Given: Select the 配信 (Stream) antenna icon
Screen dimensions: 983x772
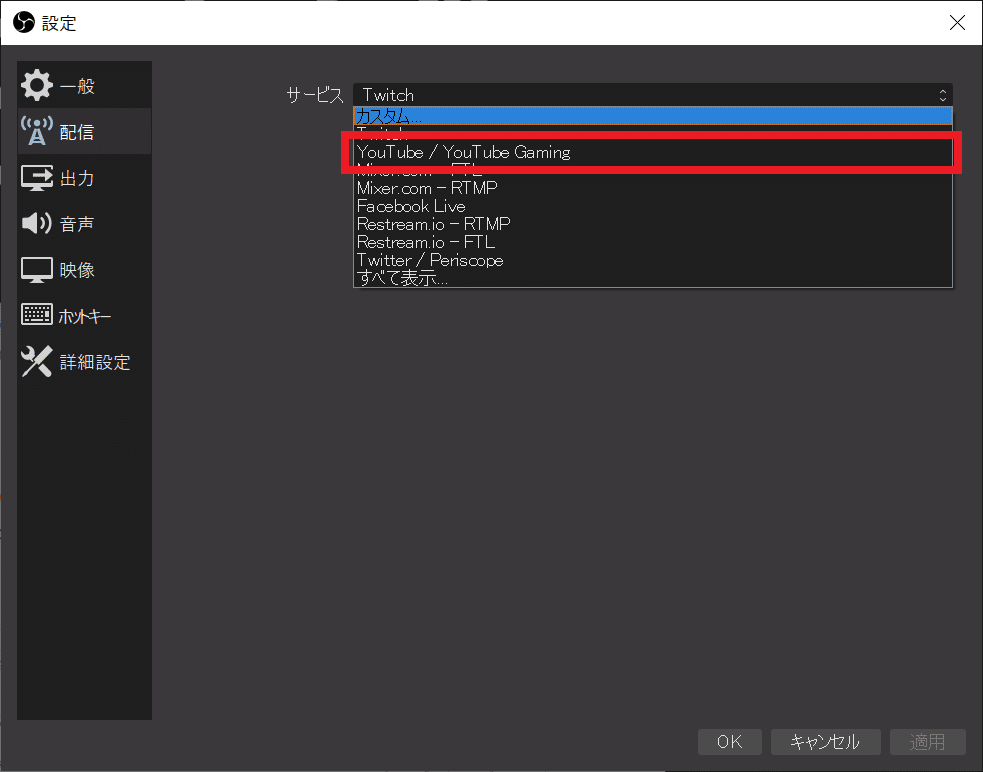Looking at the screenshot, I should 36,131.
